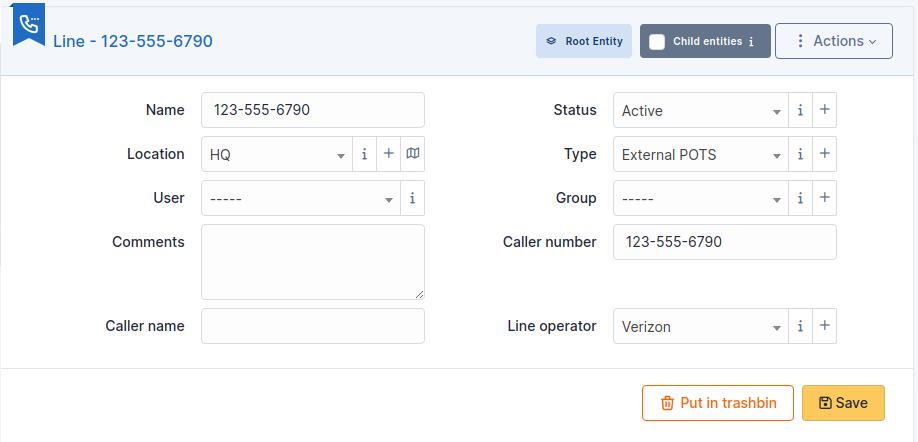The width and height of the screenshot is (918, 442).
Task: Add a new Type with plus icon
Action: coord(824,154)
